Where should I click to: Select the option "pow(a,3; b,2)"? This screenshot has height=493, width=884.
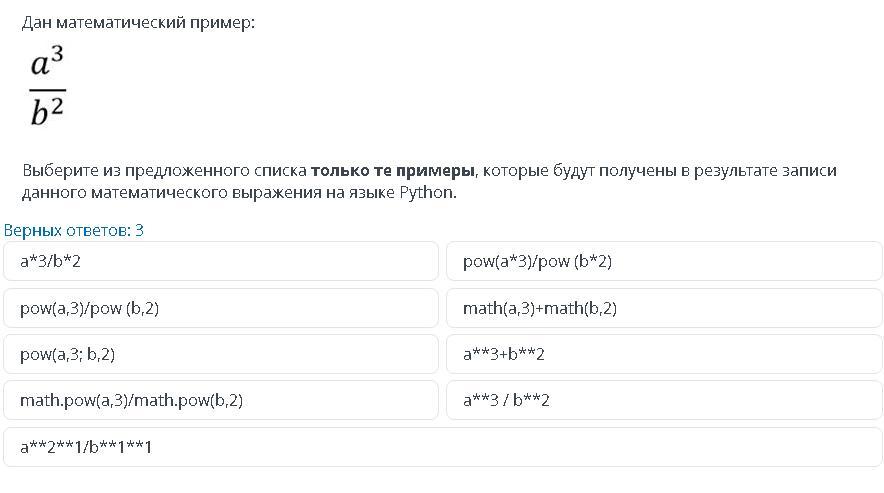pos(220,354)
